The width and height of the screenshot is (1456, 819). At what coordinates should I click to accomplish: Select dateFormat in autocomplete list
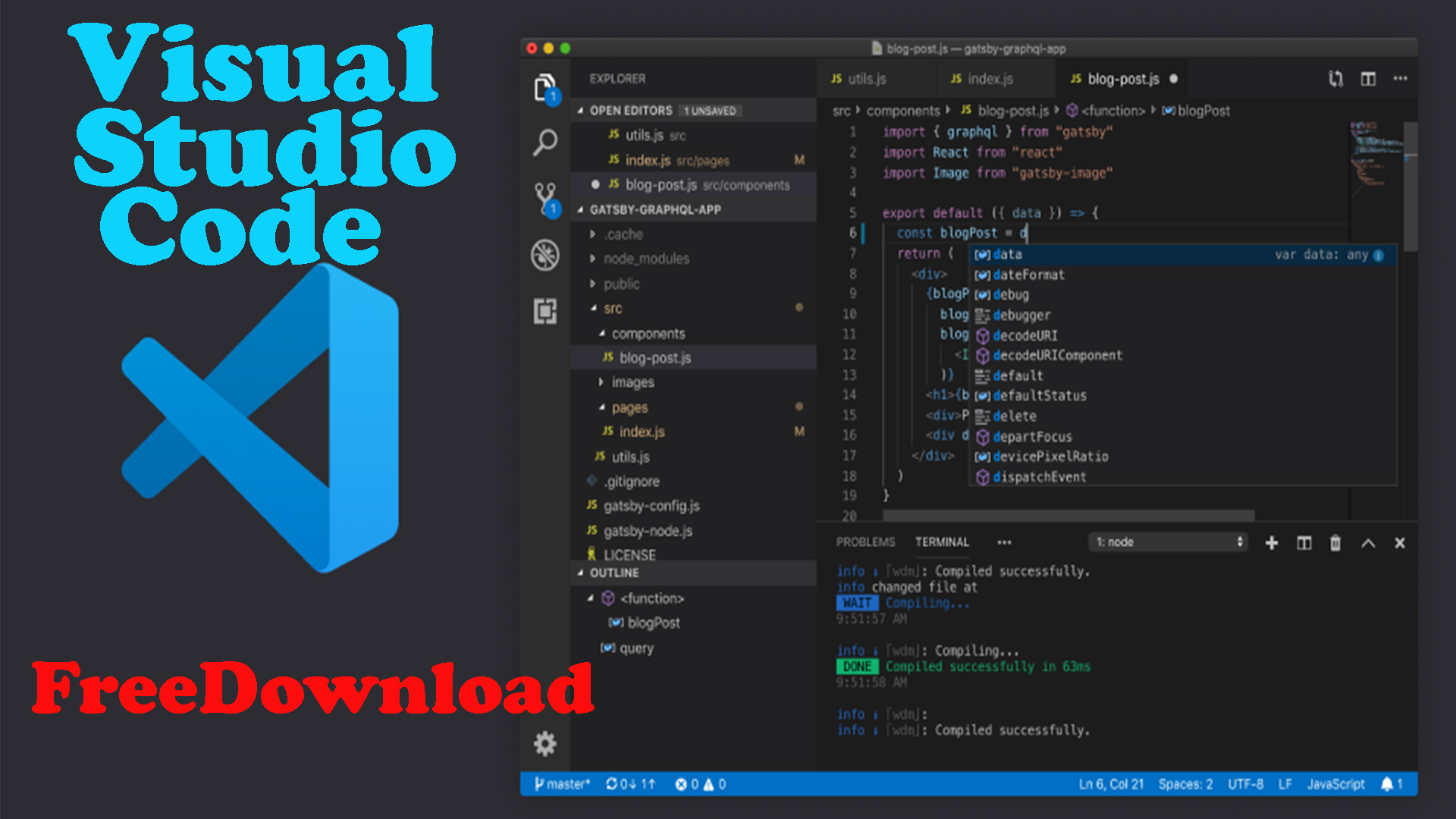click(x=1028, y=275)
